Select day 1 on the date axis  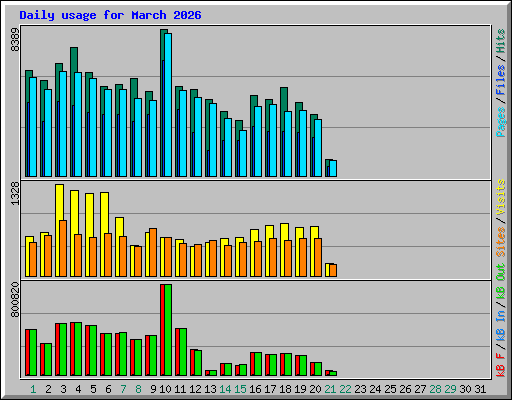click(x=33, y=389)
